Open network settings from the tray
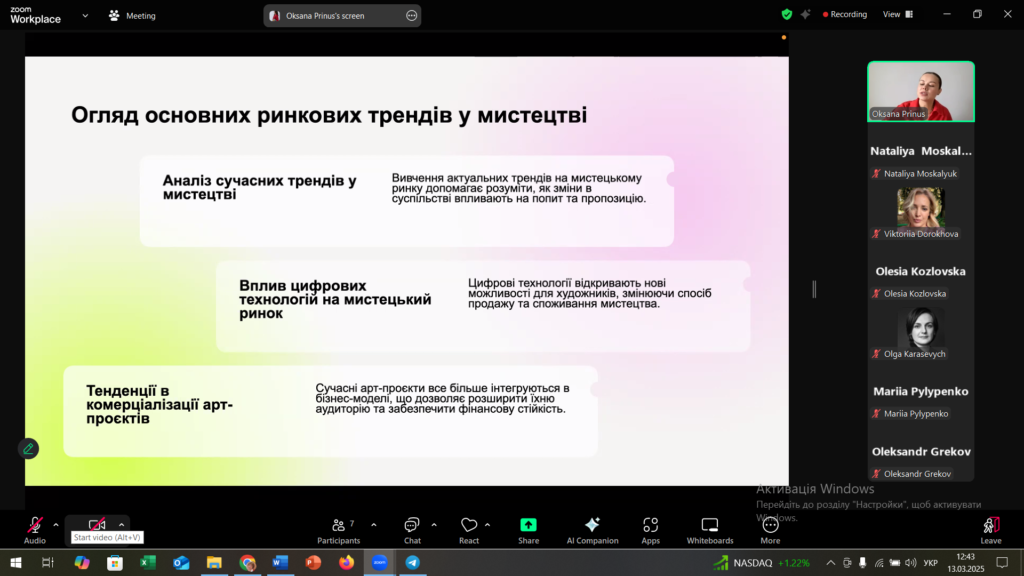Viewport: 1024px width, 576px height. (879, 562)
